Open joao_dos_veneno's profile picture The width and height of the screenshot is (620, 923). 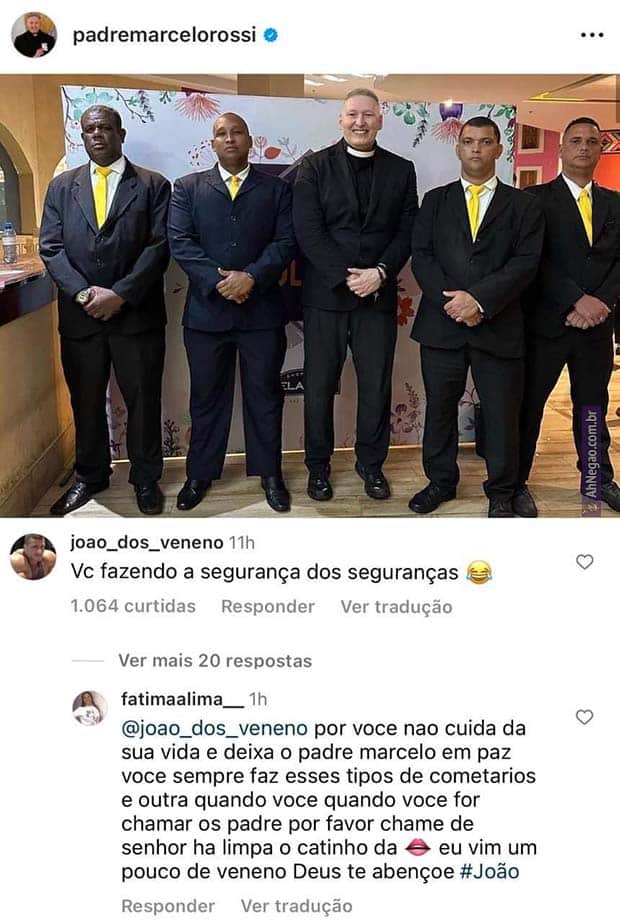(33, 556)
